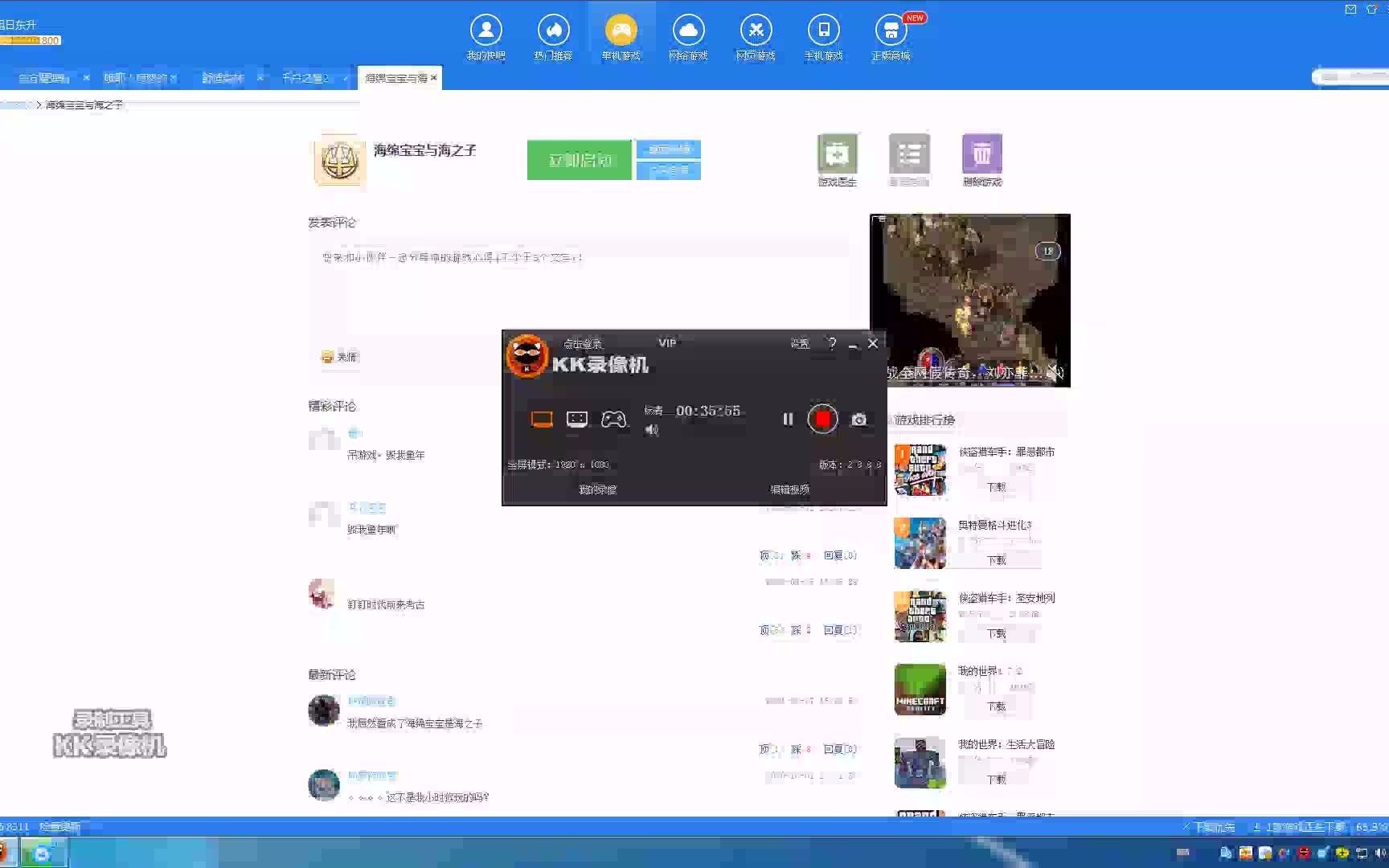
Task: Click the 海绵宝宝与海之子 game icon
Action: click(339, 161)
